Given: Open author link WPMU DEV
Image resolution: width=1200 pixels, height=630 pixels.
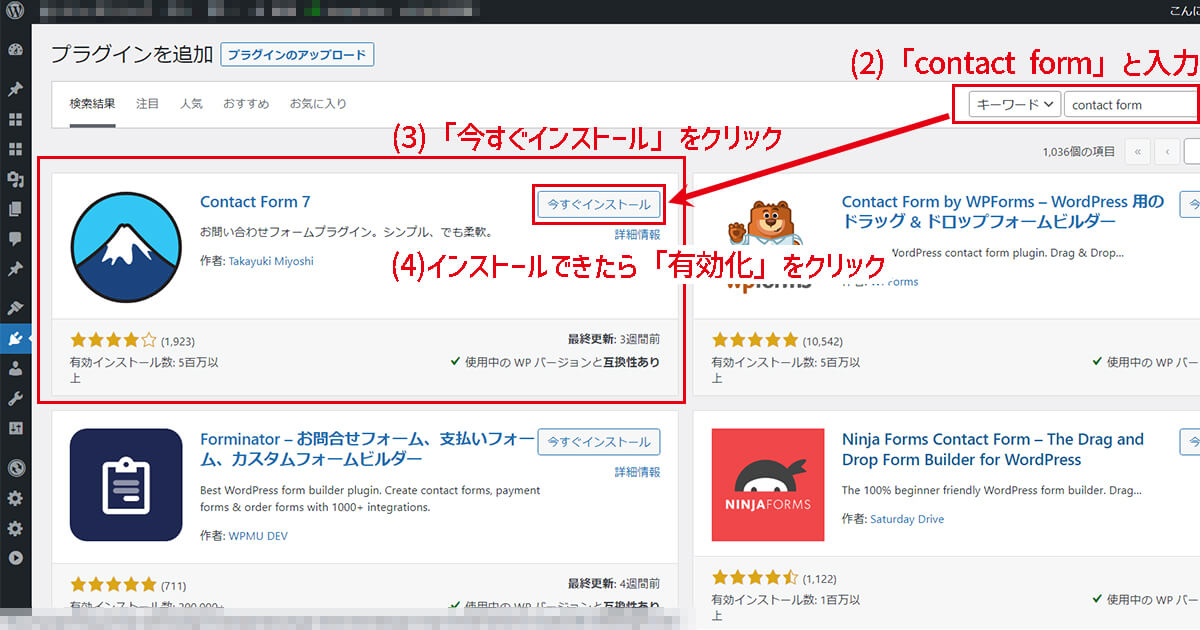Looking at the screenshot, I should pos(257,536).
